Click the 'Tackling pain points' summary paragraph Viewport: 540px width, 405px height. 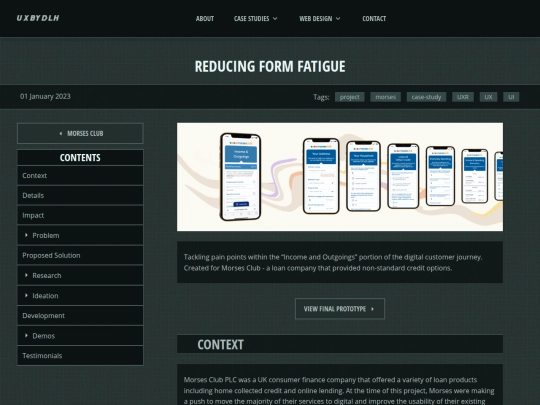pyautogui.click(x=333, y=262)
